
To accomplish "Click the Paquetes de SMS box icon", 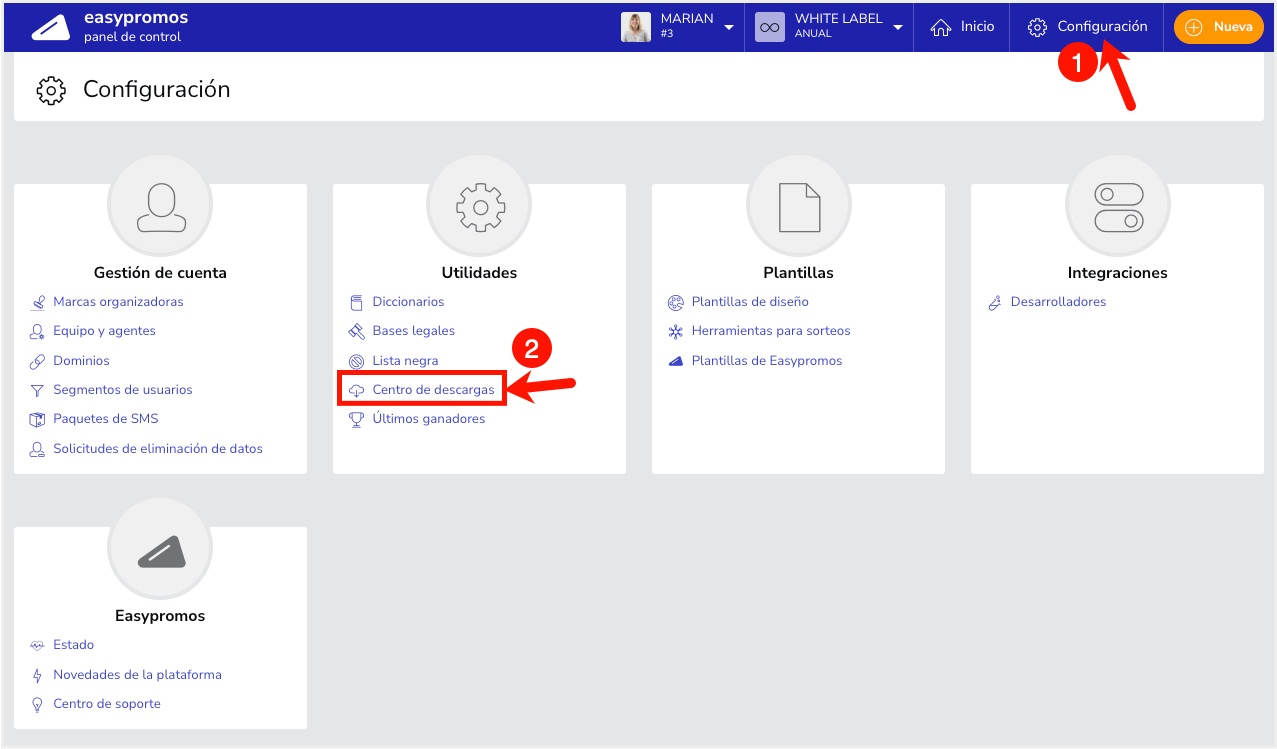I will point(37,420).
